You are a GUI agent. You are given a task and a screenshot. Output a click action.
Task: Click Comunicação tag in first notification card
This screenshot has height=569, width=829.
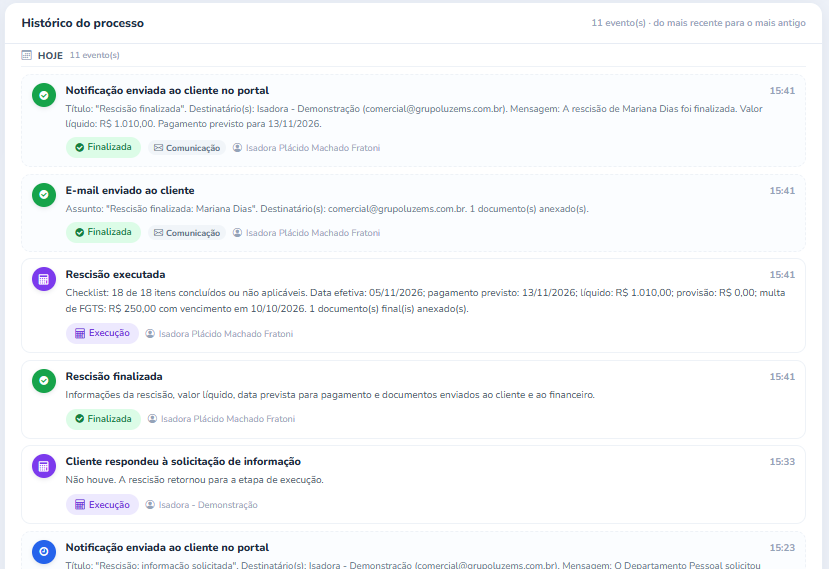[187, 148]
